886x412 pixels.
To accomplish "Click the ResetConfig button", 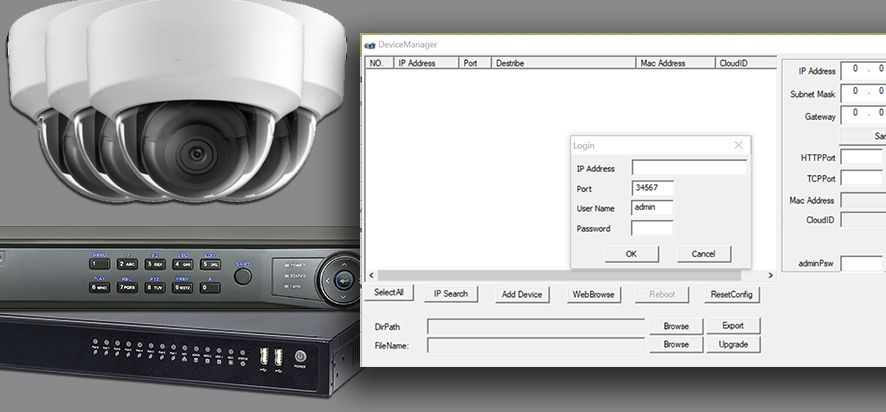I will coord(732,294).
